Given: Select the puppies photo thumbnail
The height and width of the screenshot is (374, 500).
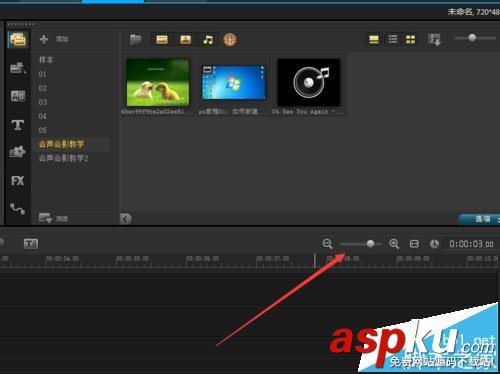Looking at the screenshot, I should (158, 82).
